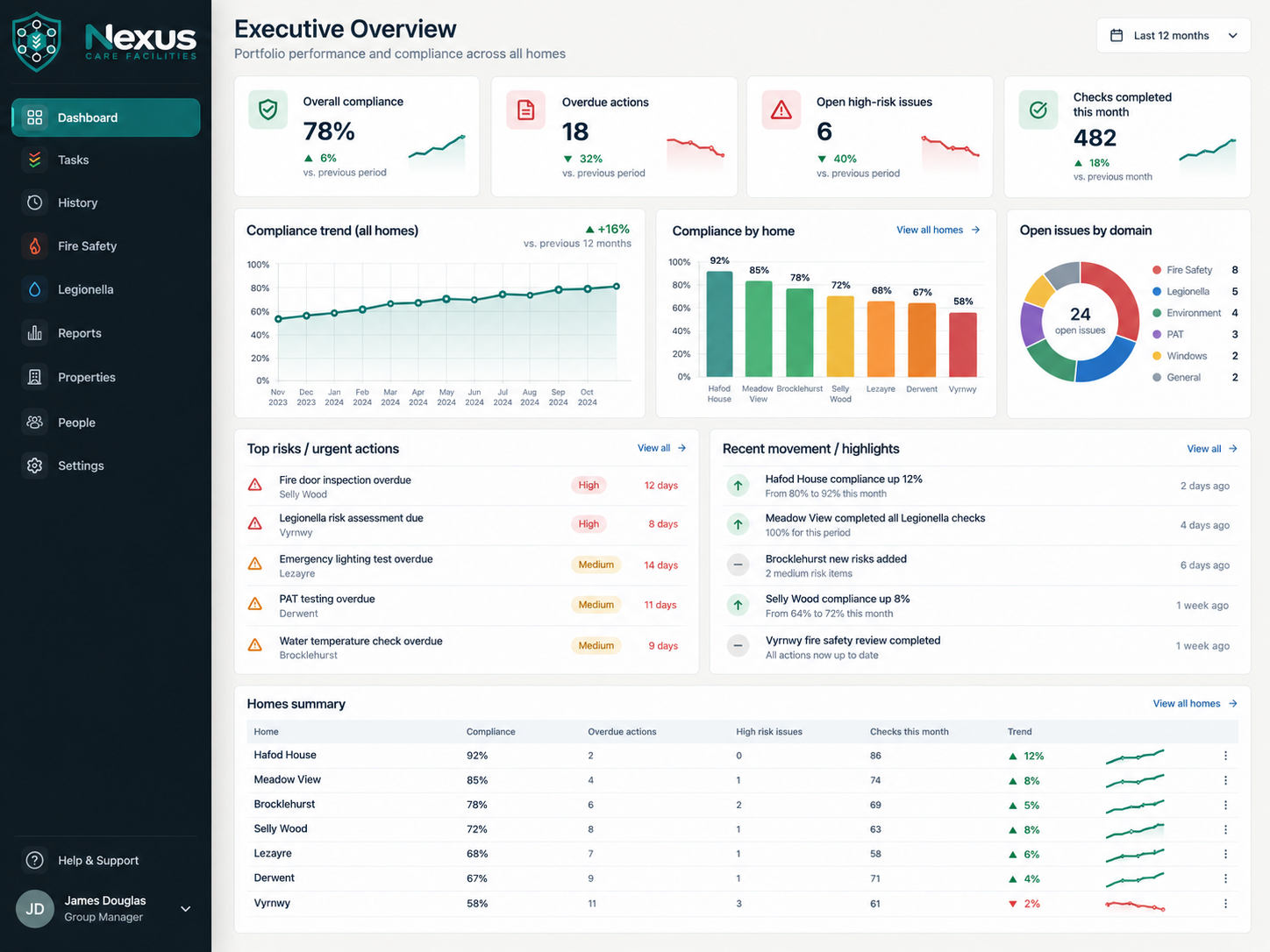The height and width of the screenshot is (952, 1270).
Task: Click View all in Recent movement panel
Action: (x=1212, y=449)
